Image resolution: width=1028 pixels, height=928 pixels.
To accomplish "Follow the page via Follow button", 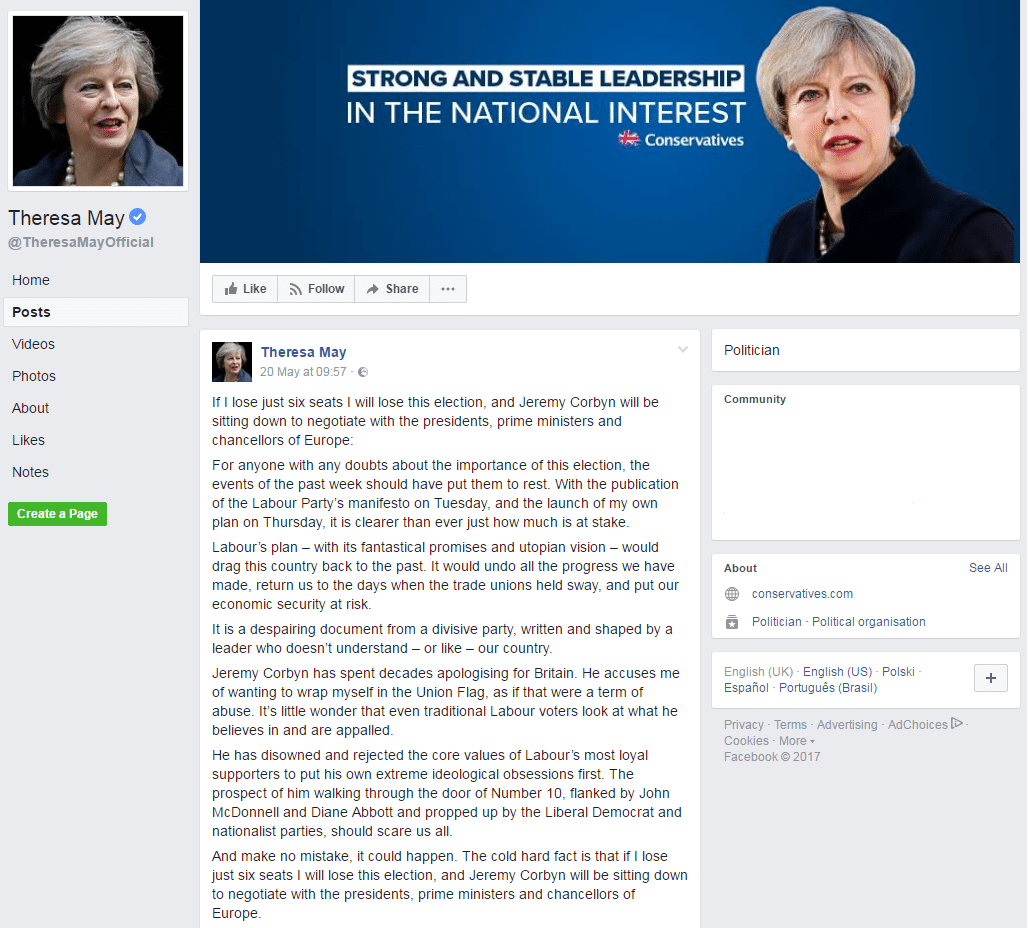I will 316,289.
